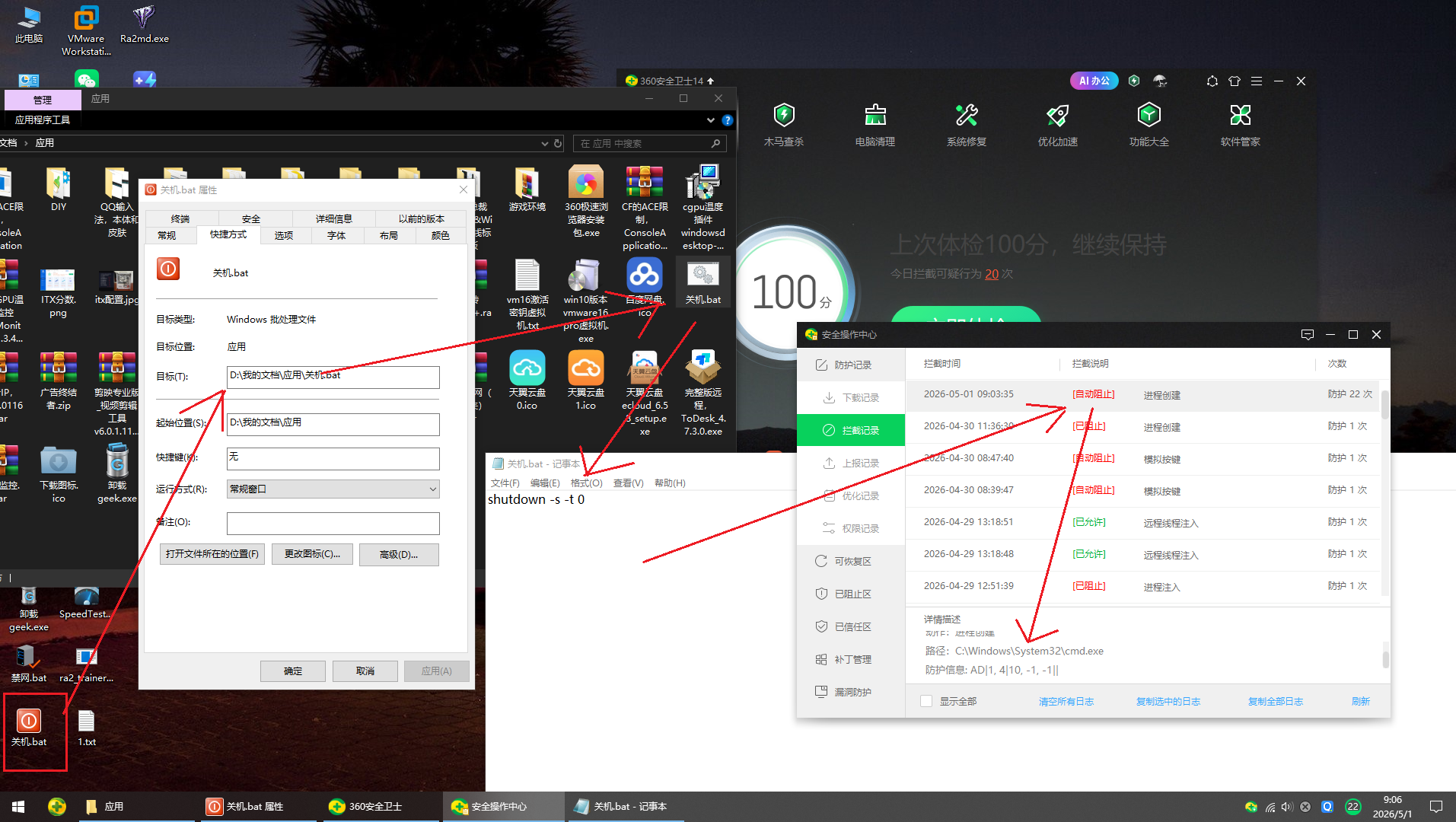The image size is (1456, 822).
Task: Refresh the Explorer address bar location
Action: tap(558, 143)
